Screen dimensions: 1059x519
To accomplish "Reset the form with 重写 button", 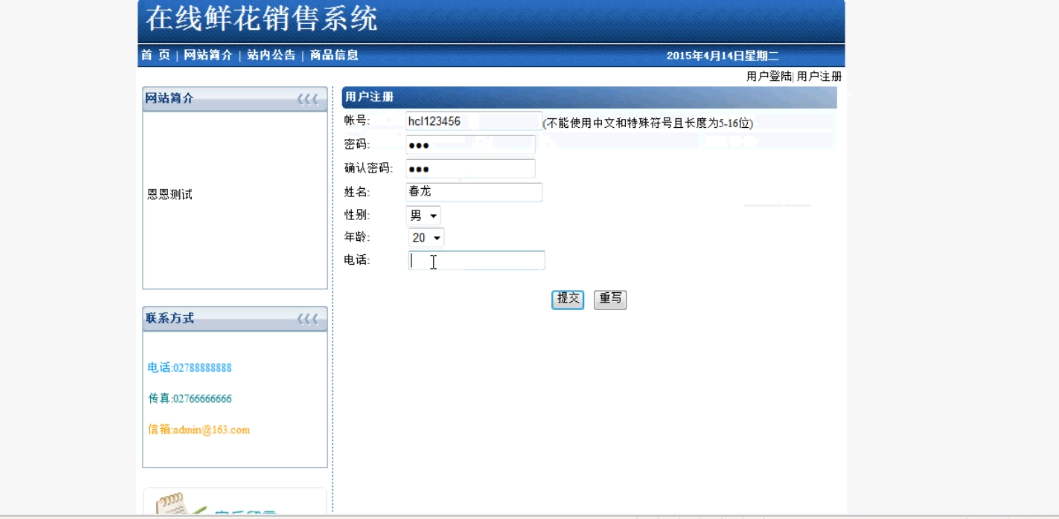I will 610,299.
